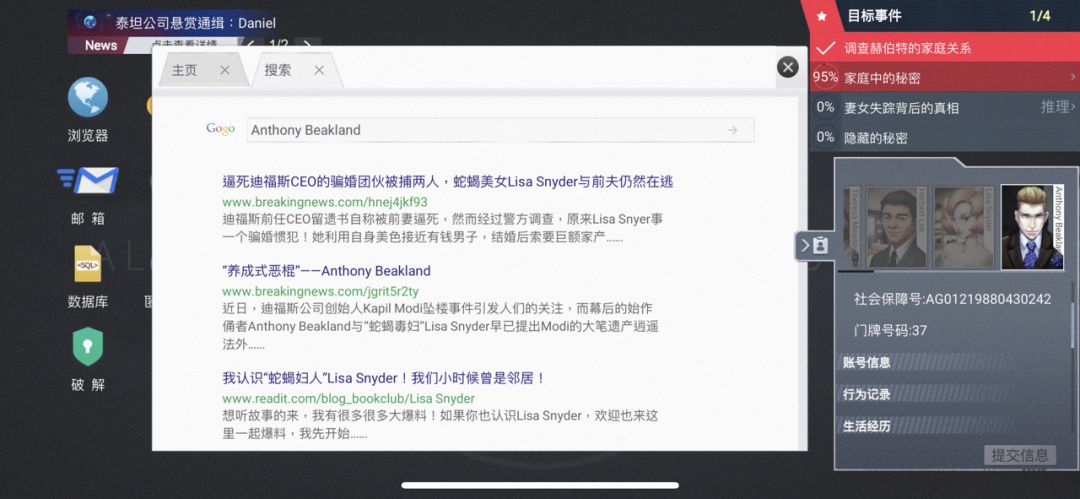1080x499 pixels.
Task: Open the 泰坦公司悬赏通缉：Daniel news headline
Action: (196, 23)
